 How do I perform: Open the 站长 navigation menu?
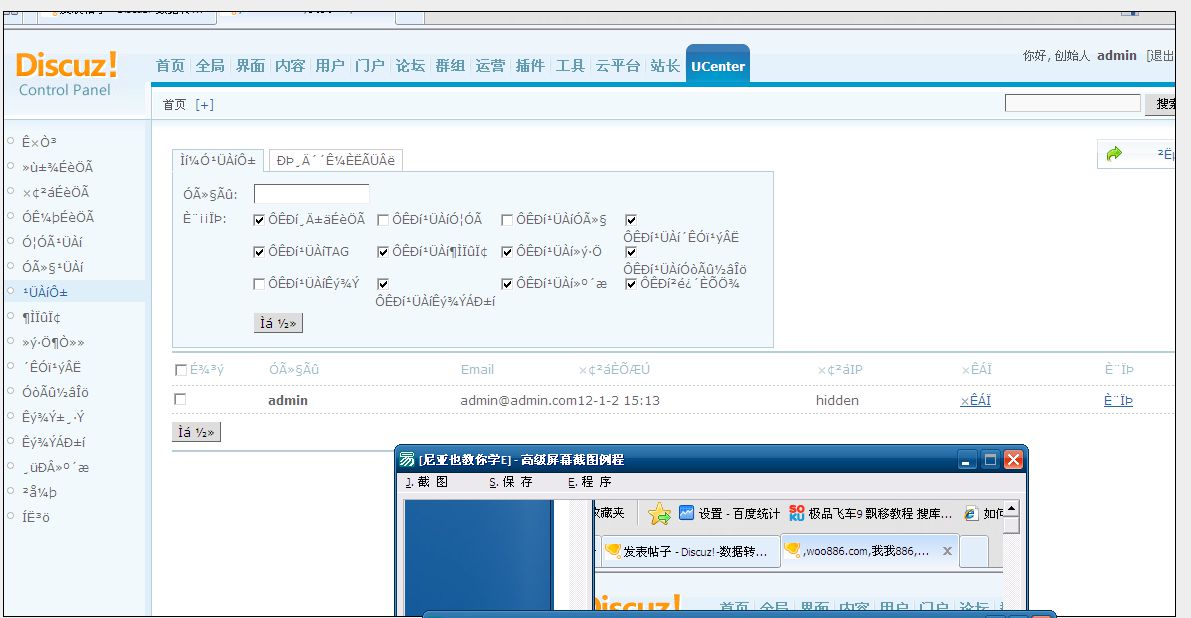click(665, 66)
